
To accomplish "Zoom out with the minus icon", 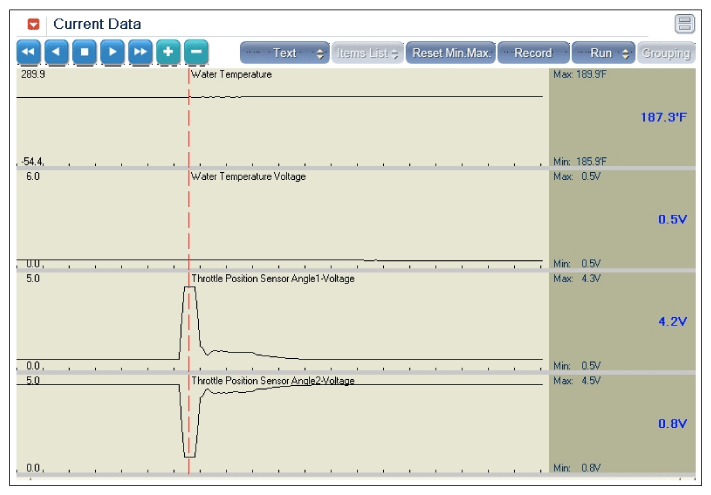I will point(196,52).
